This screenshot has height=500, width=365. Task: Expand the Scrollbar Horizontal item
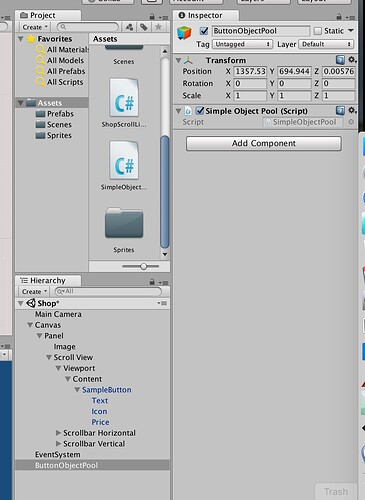click(58, 433)
